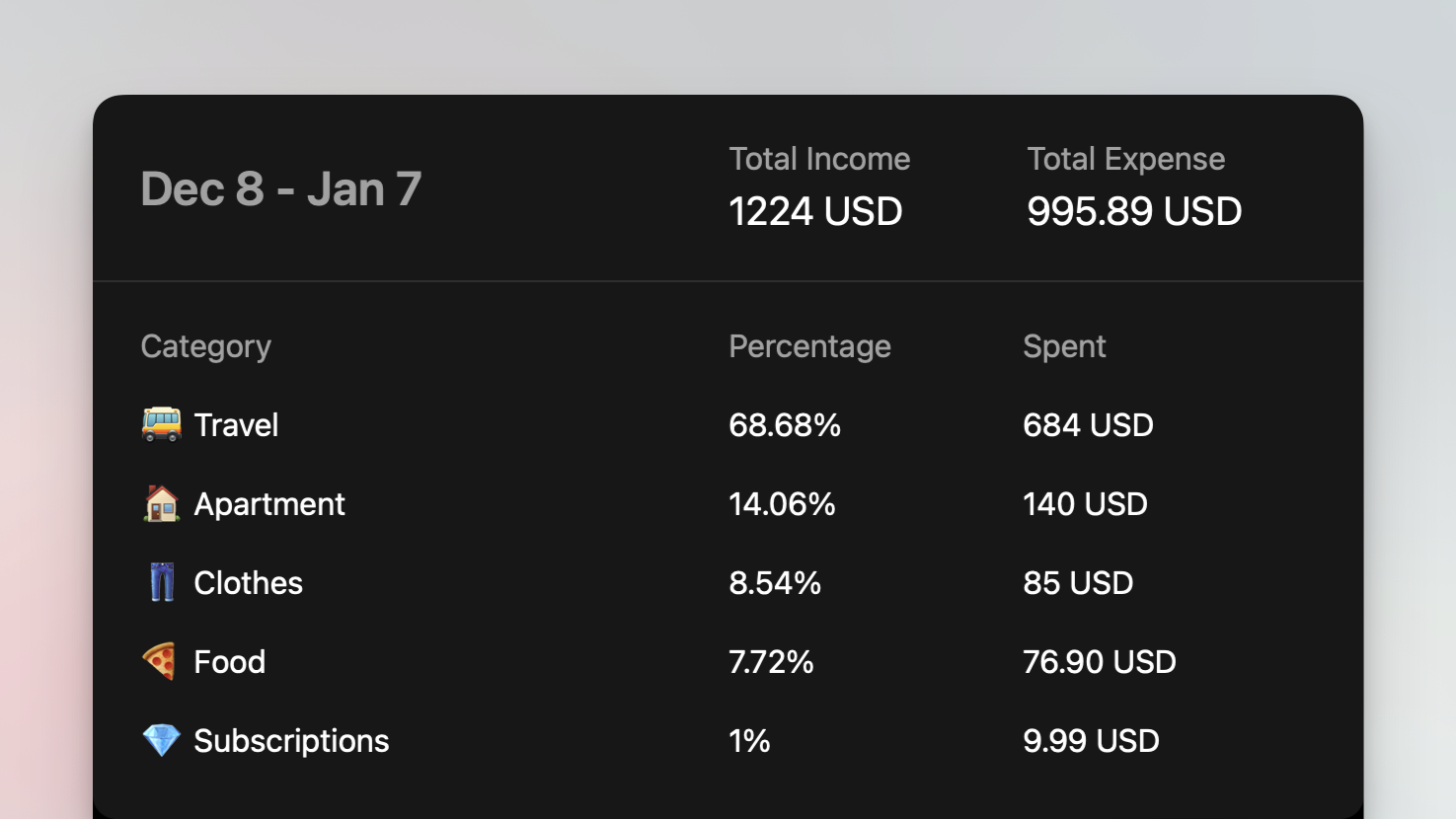Select the 68.68% Travel percentage

point(785,424)
